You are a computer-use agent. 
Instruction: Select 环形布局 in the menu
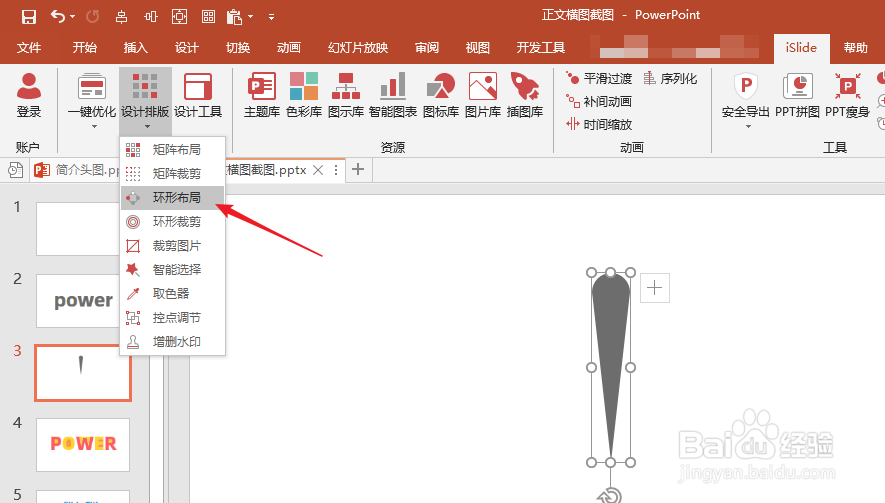173,198
